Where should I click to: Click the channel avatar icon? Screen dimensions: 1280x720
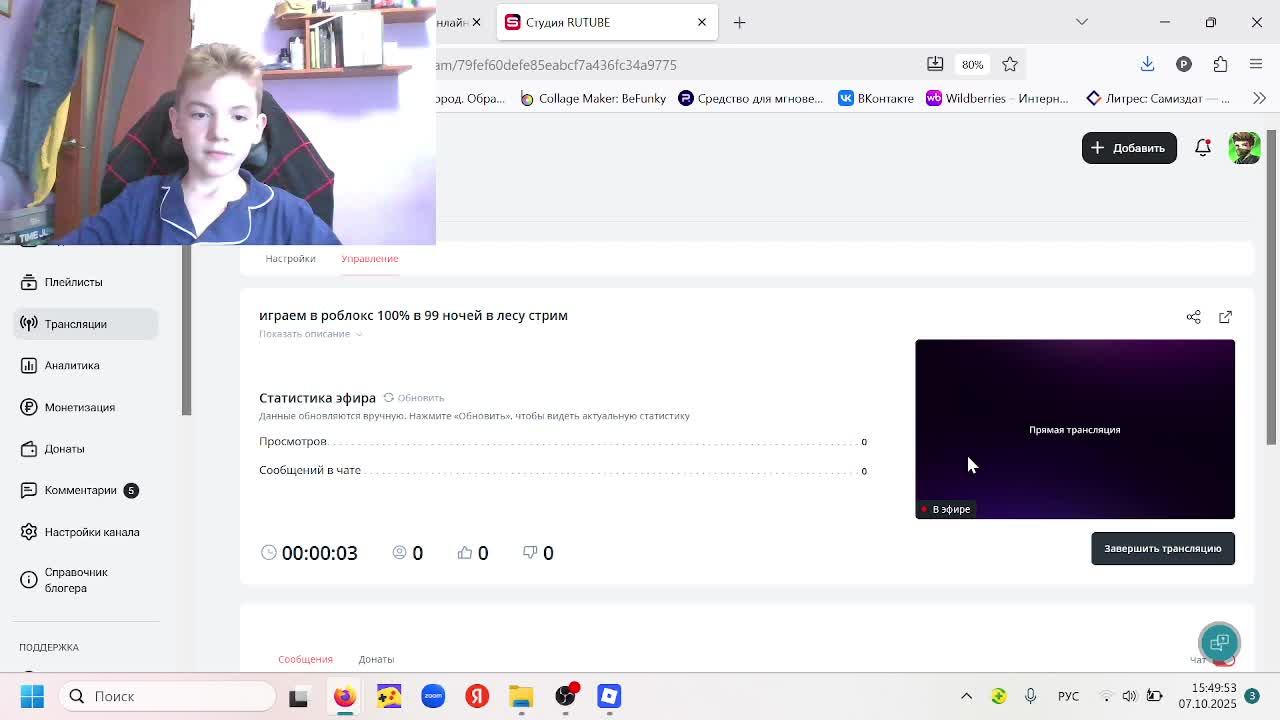point(1244,148)
